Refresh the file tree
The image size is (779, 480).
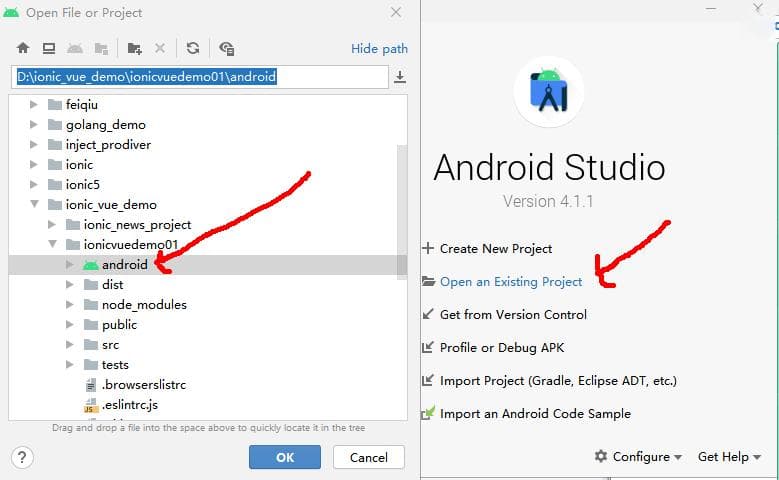[193, 48]
